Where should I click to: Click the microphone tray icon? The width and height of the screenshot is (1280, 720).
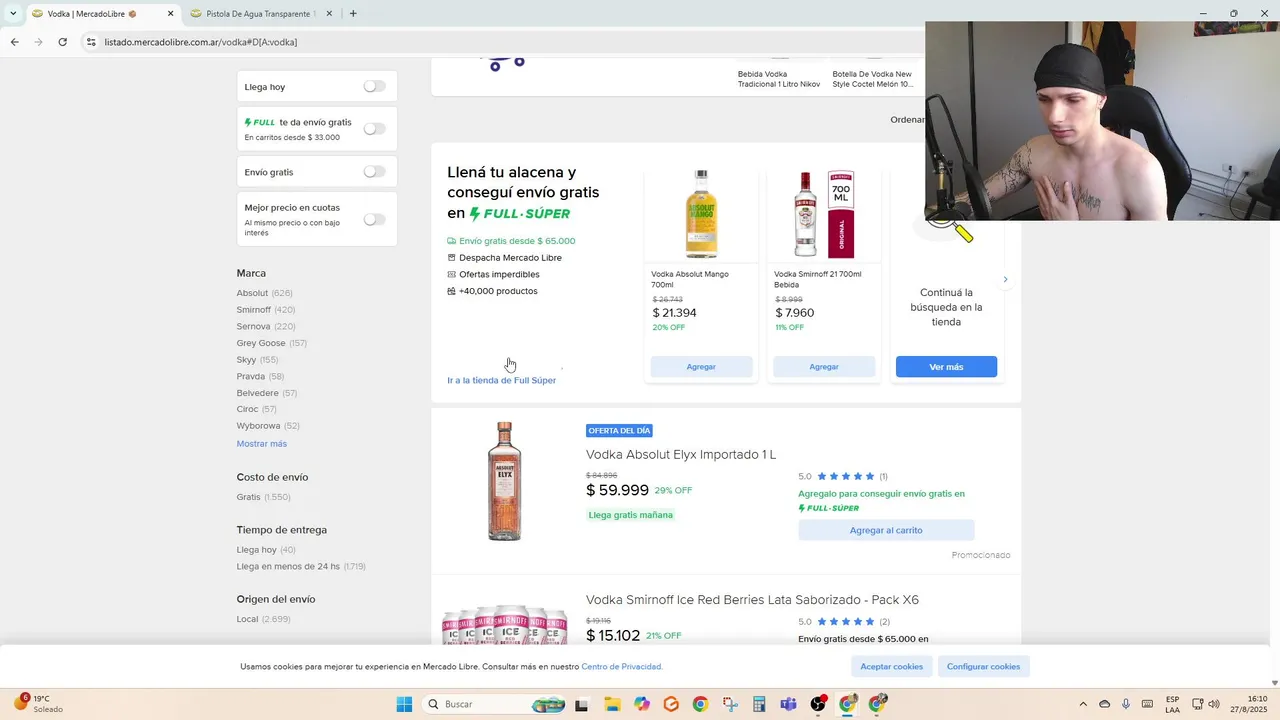point(1126,704)
